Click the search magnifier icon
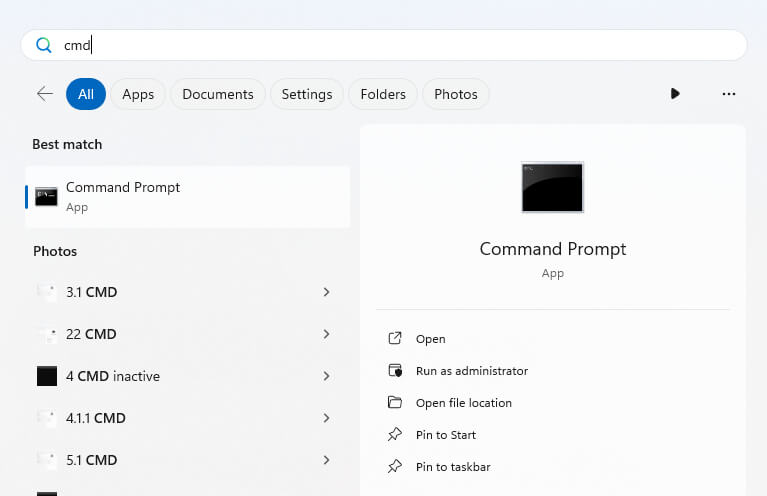 point(43,45)
